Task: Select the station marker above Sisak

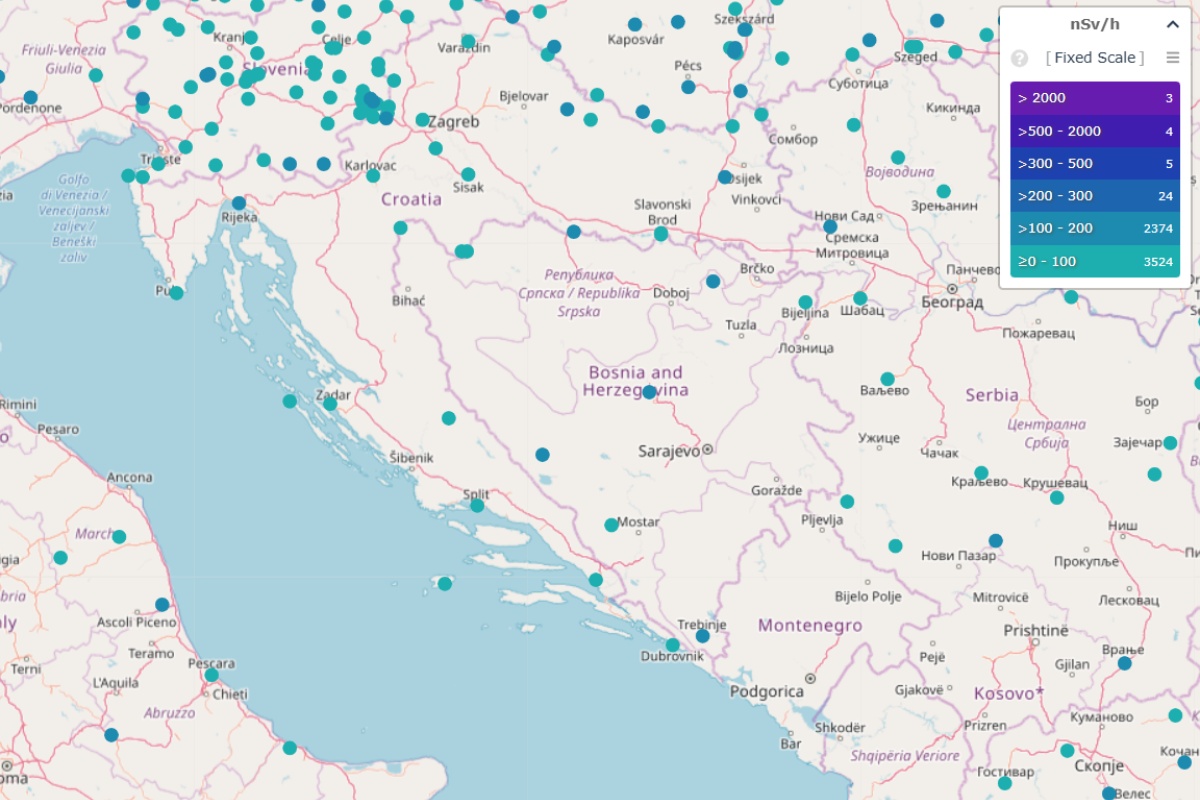Action: coord(468,174)
